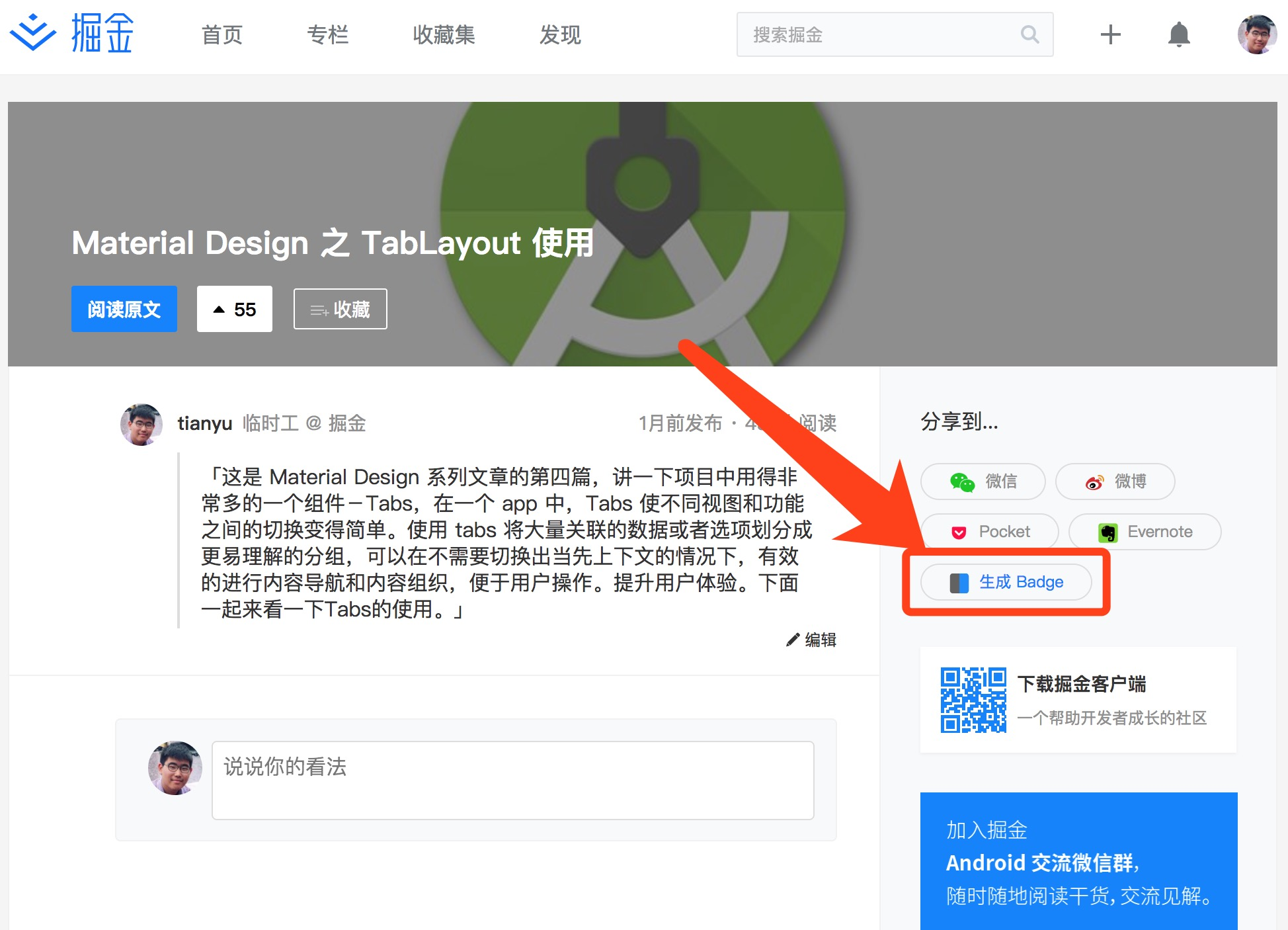Screen dimensions: 1288x930
Task: Share to Weibo
Action: (x=1115, y=482)
